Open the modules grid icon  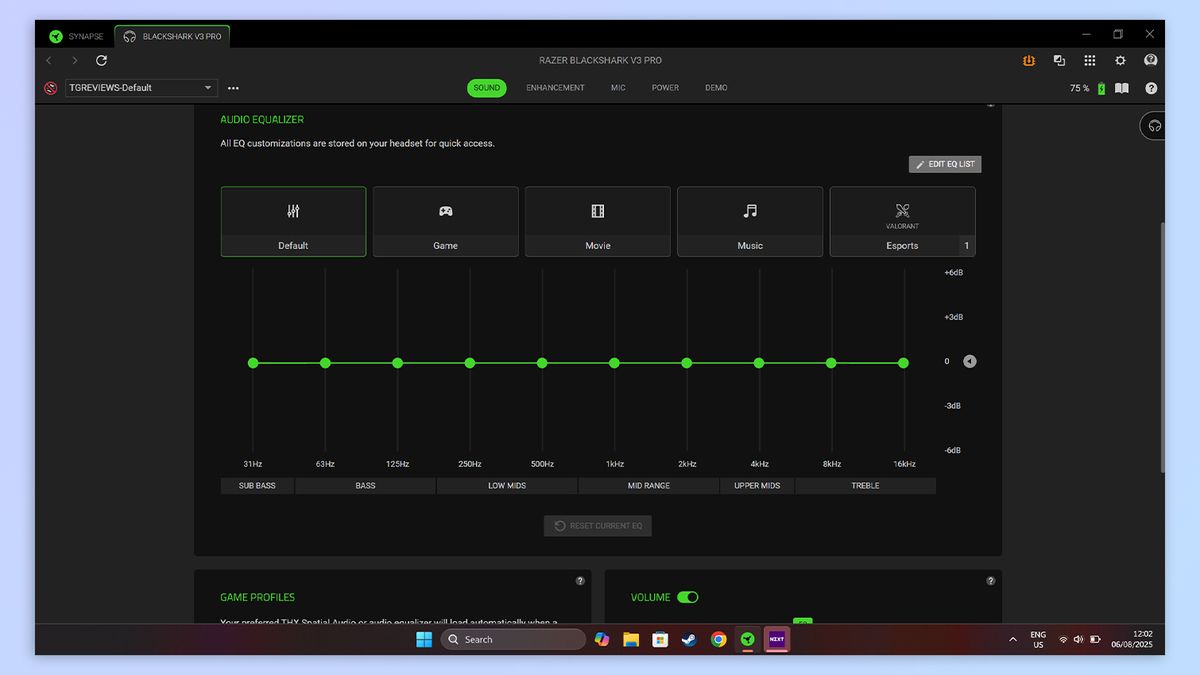pyautogui.click(x=1090, y=61)
